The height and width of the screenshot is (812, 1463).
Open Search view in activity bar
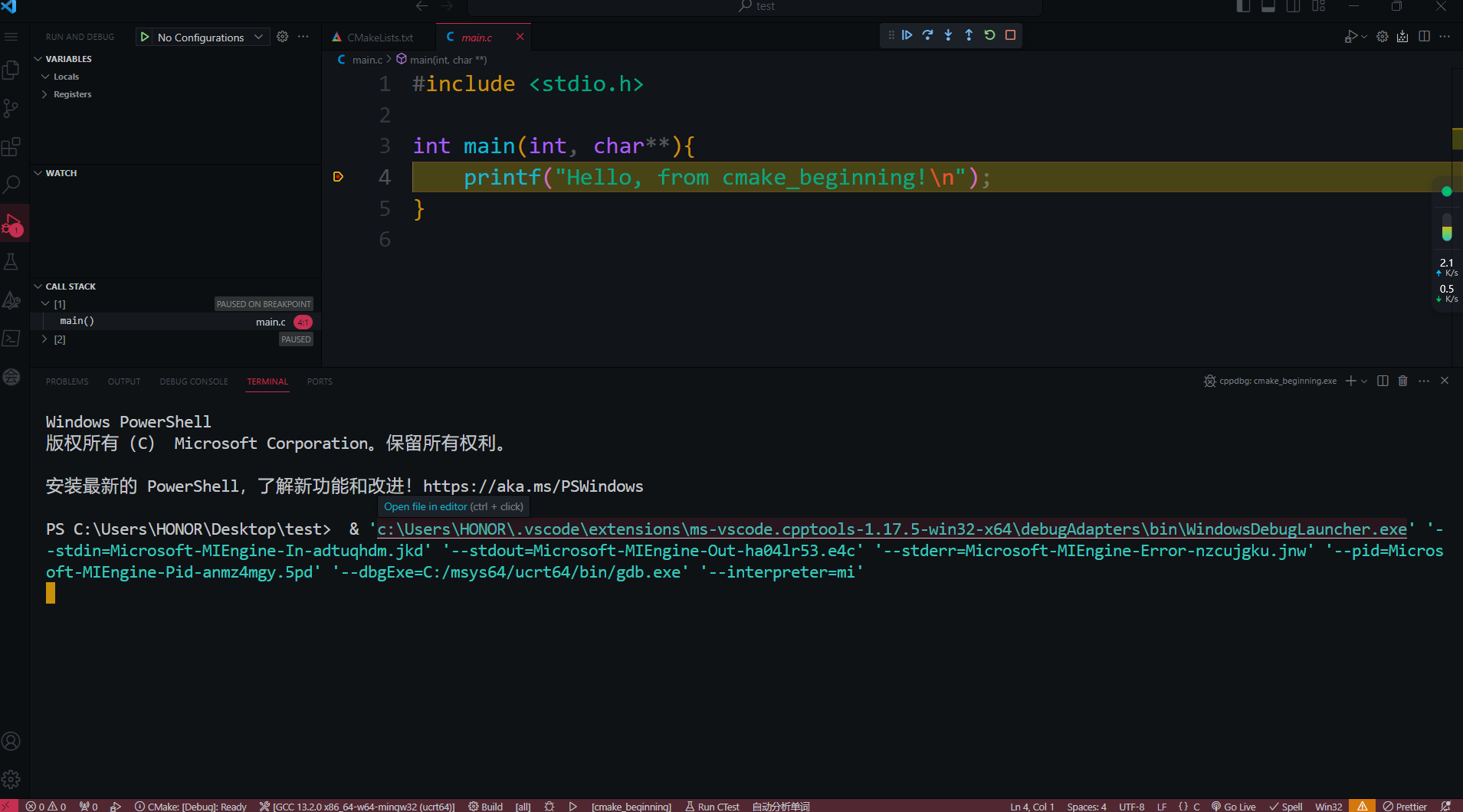tap(11, 185)
